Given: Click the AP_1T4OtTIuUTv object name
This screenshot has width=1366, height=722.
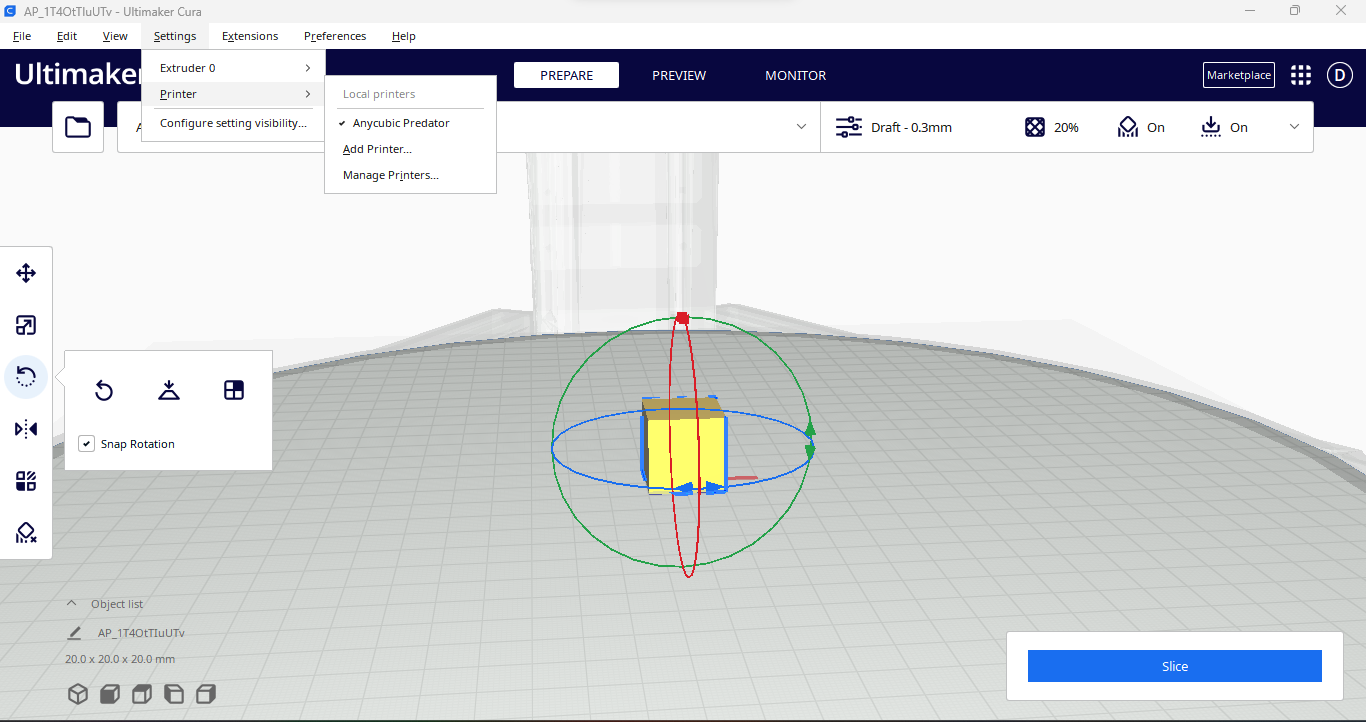Looking at the screenshot, I should 141,633.
